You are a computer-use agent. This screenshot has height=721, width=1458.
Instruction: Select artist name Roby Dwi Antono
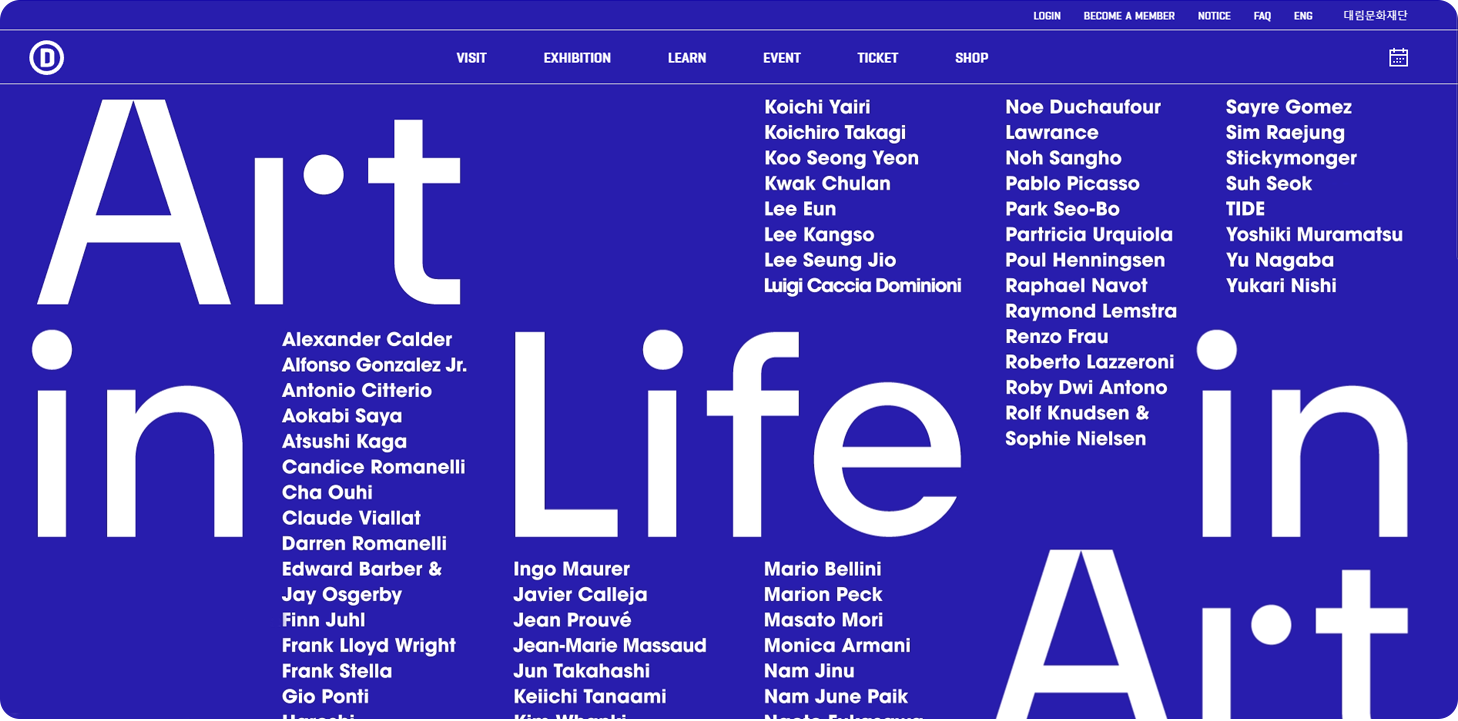tap(1086, 388)
